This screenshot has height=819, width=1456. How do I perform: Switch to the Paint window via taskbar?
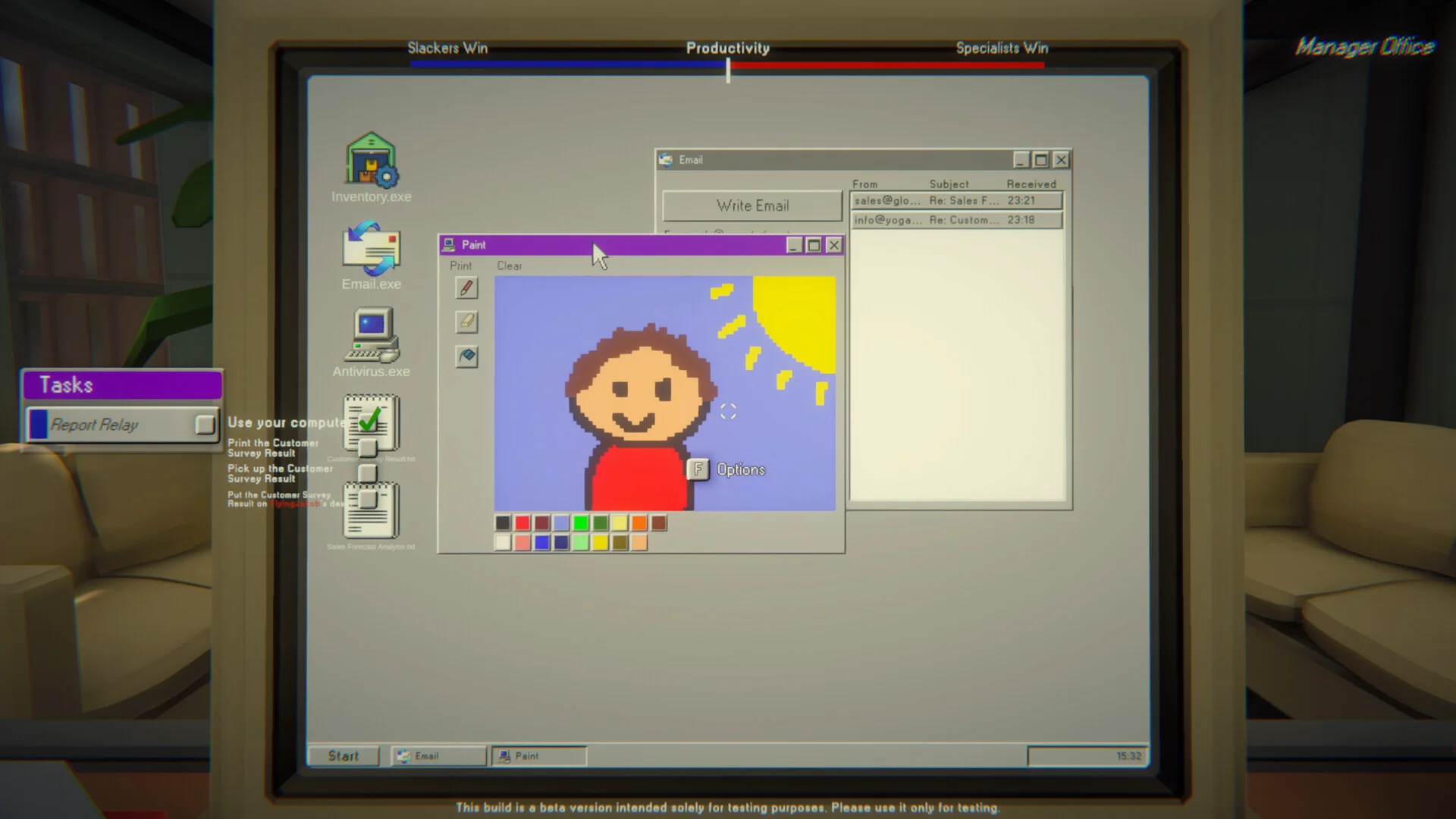(538, 755)
